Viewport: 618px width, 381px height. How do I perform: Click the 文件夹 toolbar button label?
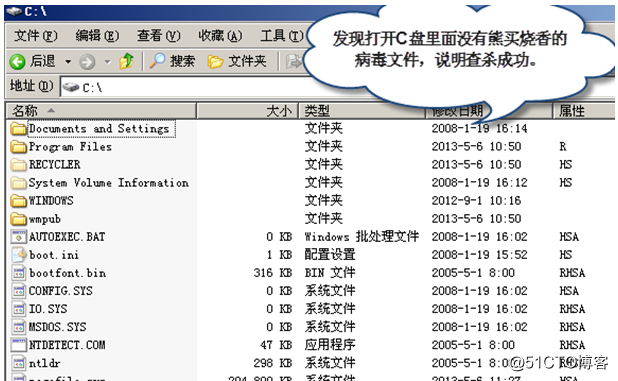point(247,61)
